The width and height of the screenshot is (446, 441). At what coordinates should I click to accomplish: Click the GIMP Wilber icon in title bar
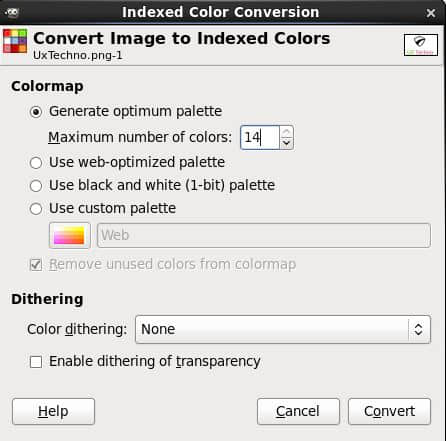coord(12,13)
